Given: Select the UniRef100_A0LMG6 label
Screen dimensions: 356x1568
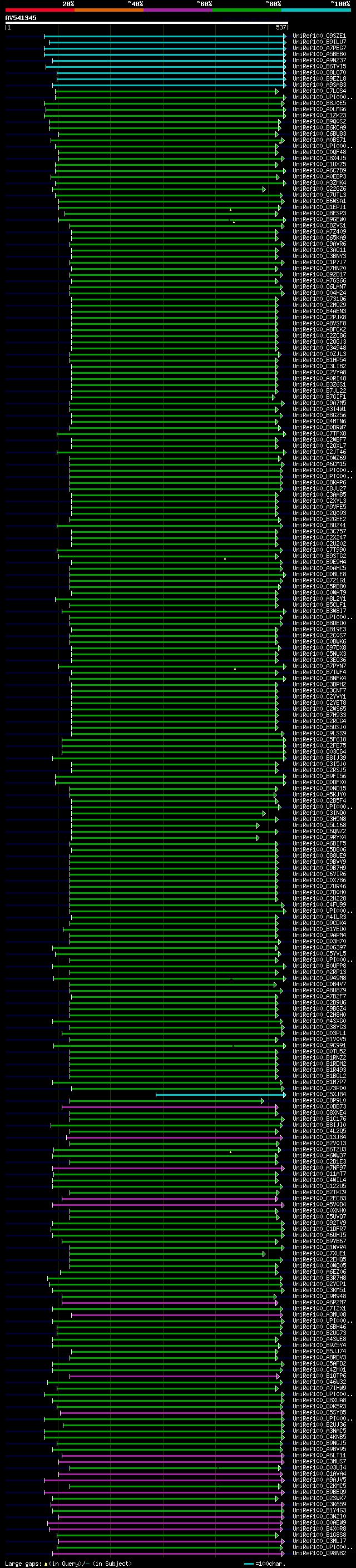Looking at the screenshot, I should [x=319, y=110].
